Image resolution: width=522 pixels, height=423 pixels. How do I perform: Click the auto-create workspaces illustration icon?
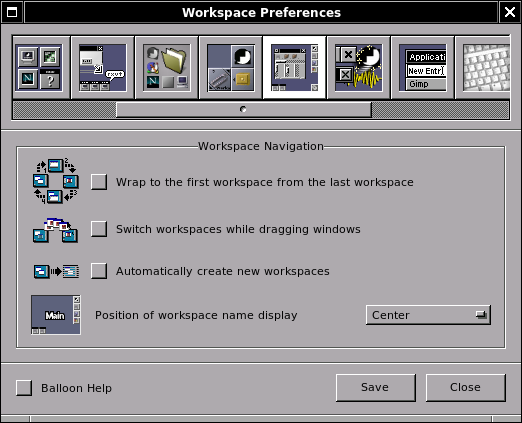coord(56,271)
